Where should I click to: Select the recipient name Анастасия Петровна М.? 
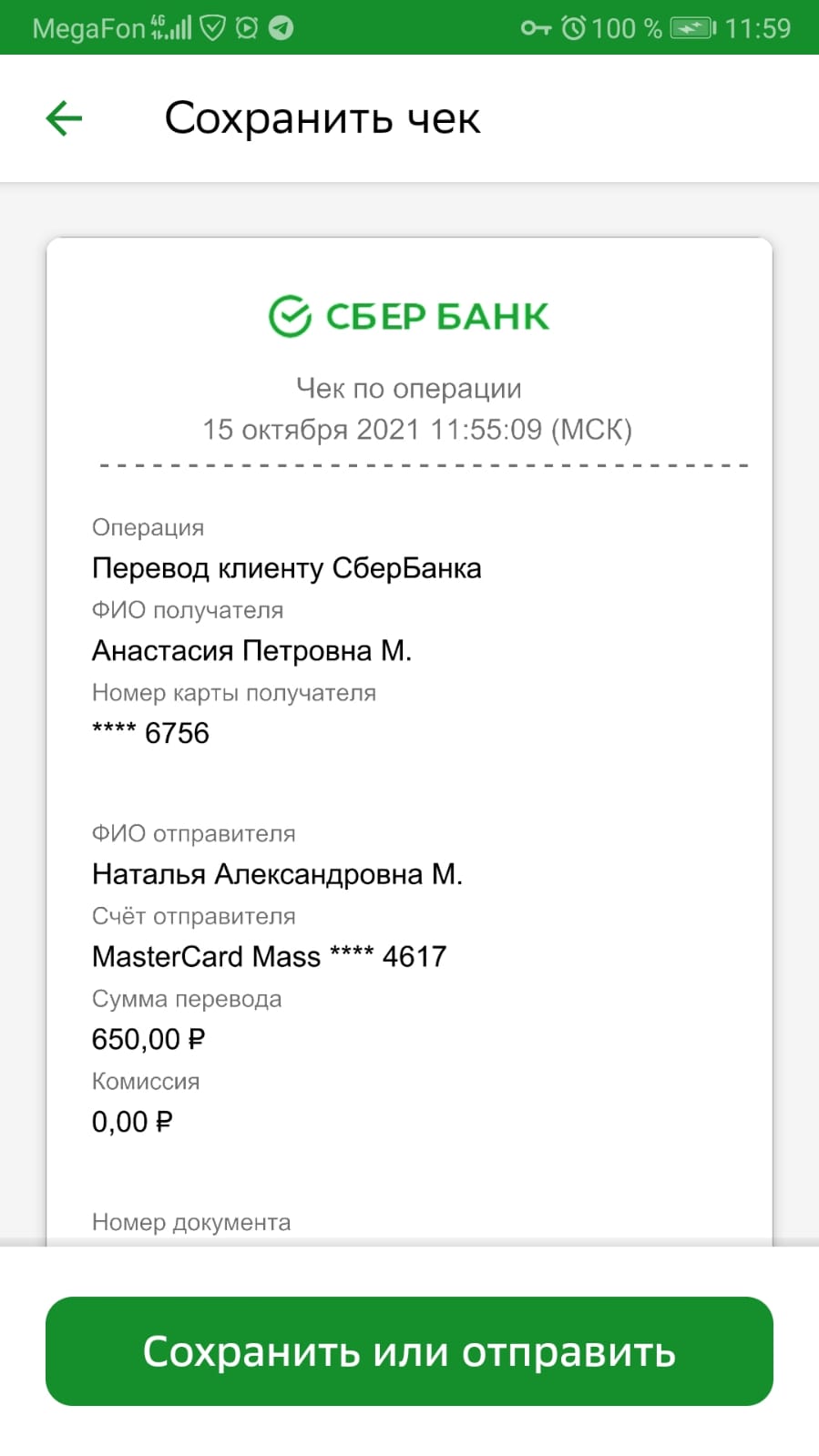pyautogui.click(x=252, y=651)
